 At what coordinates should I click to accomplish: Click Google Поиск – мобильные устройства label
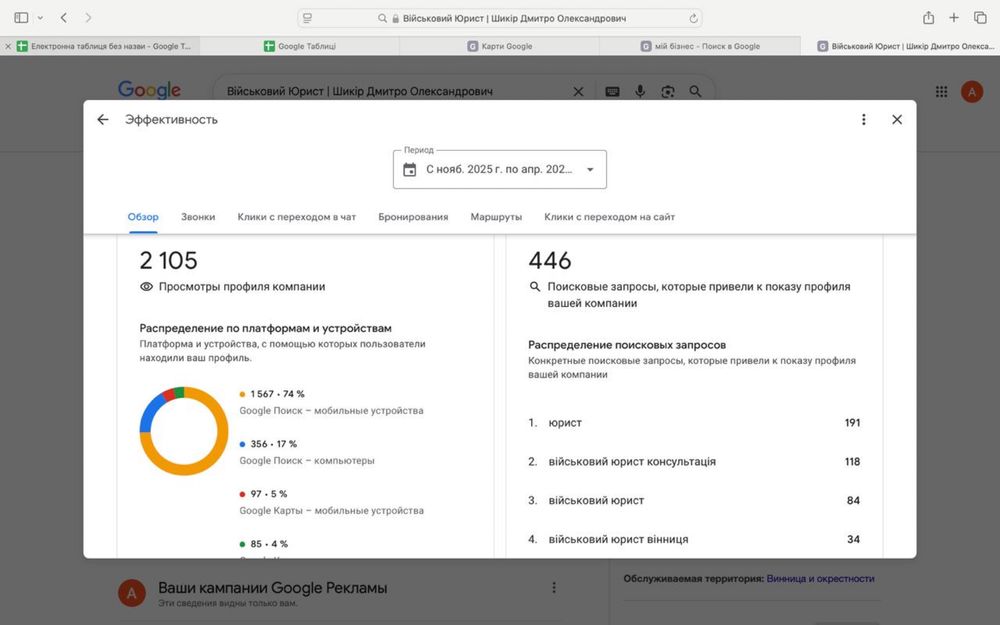coord(331,411)
